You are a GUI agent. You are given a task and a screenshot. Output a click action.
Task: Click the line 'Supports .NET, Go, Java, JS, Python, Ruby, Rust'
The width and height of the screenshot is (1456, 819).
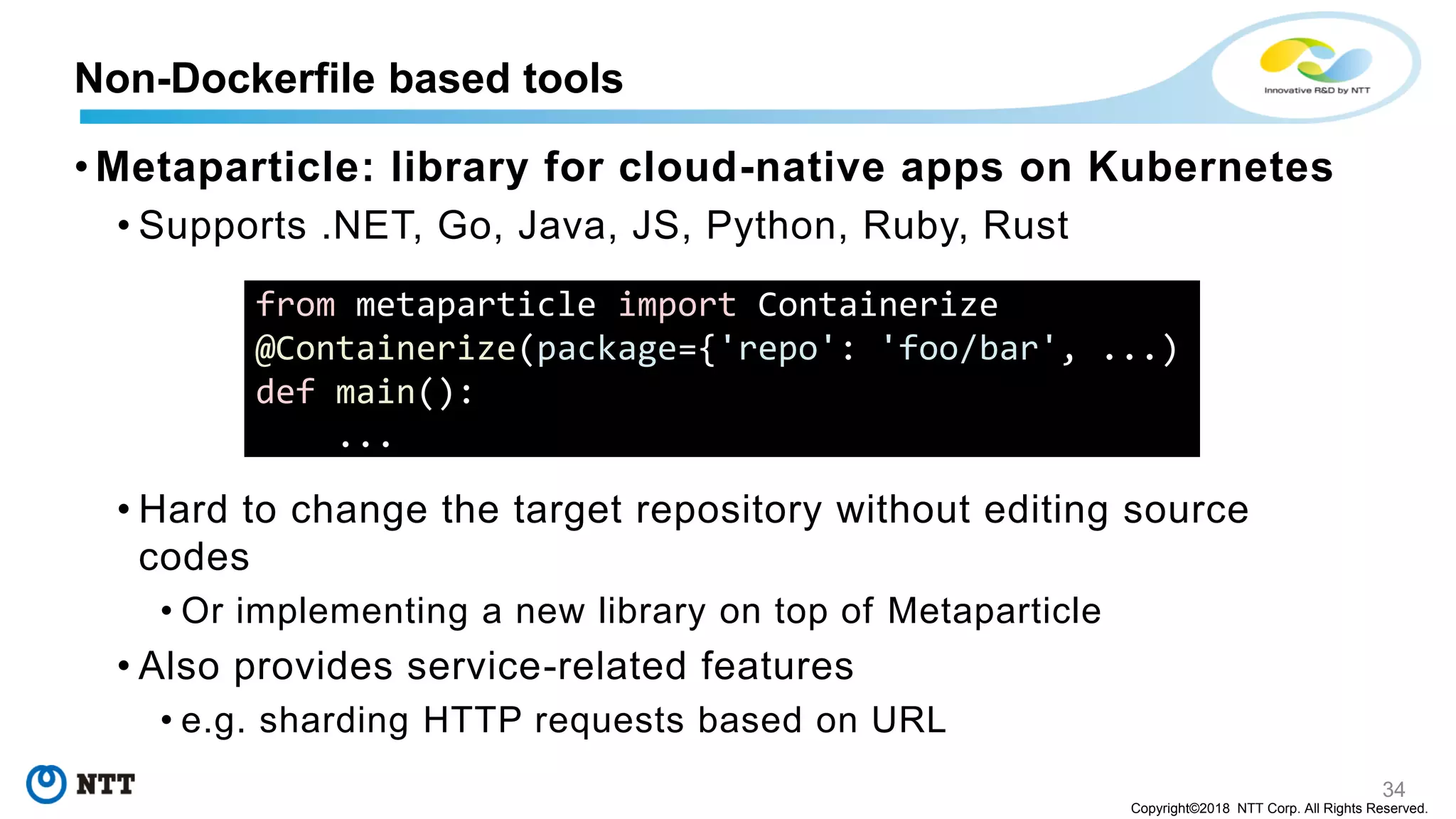click(x=603, y=226)
